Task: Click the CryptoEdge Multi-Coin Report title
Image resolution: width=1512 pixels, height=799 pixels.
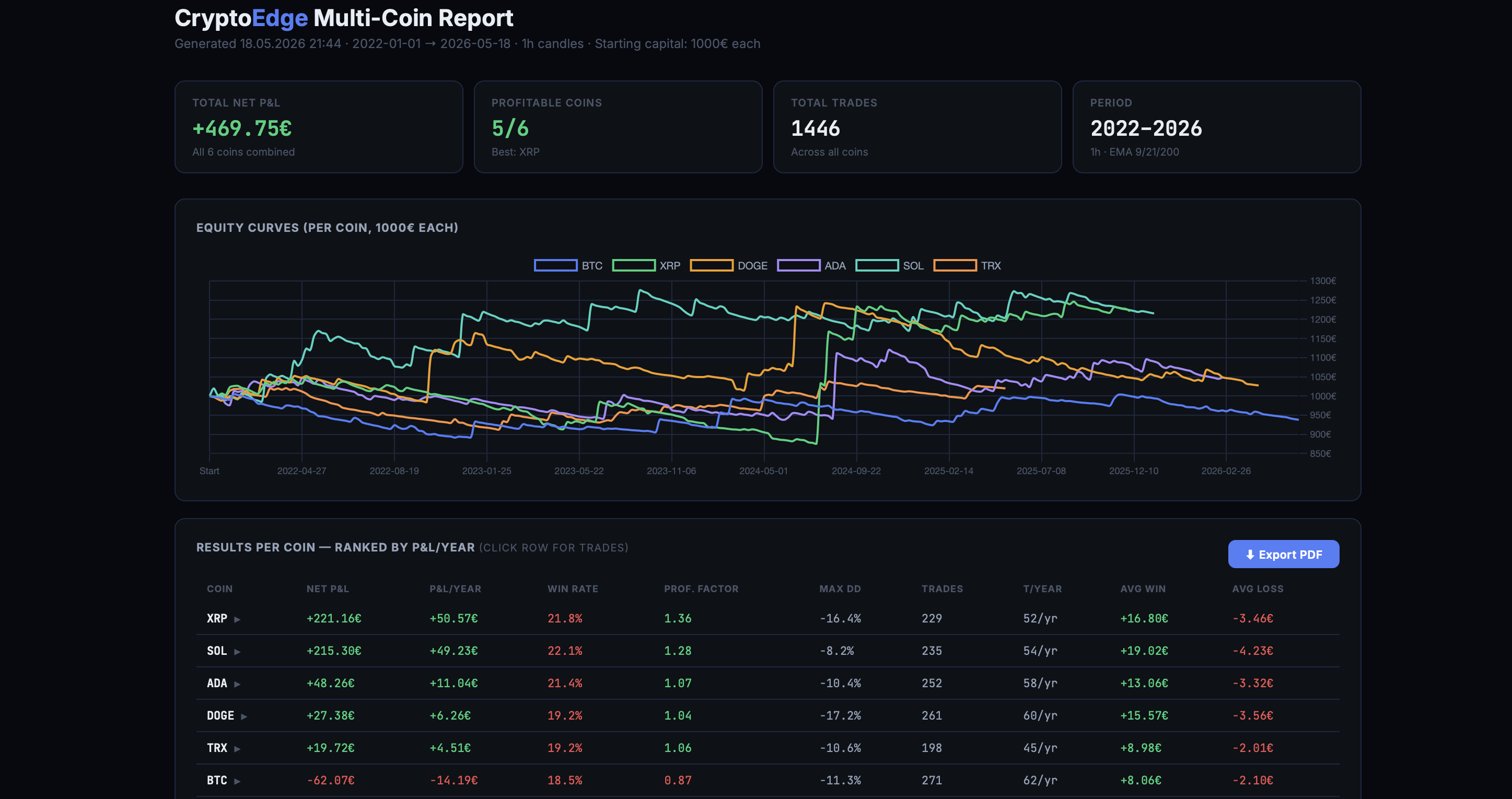Action: pos(343,18)
